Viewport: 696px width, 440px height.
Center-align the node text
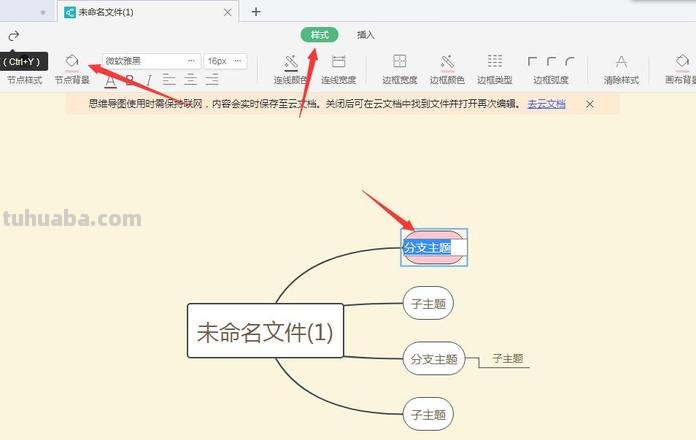click(190, 80)
